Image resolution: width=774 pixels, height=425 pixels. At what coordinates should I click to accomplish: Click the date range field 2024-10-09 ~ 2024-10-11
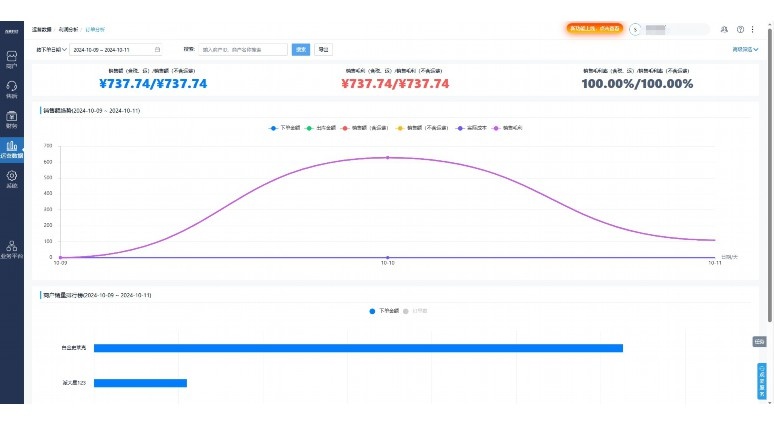point(116,49)
